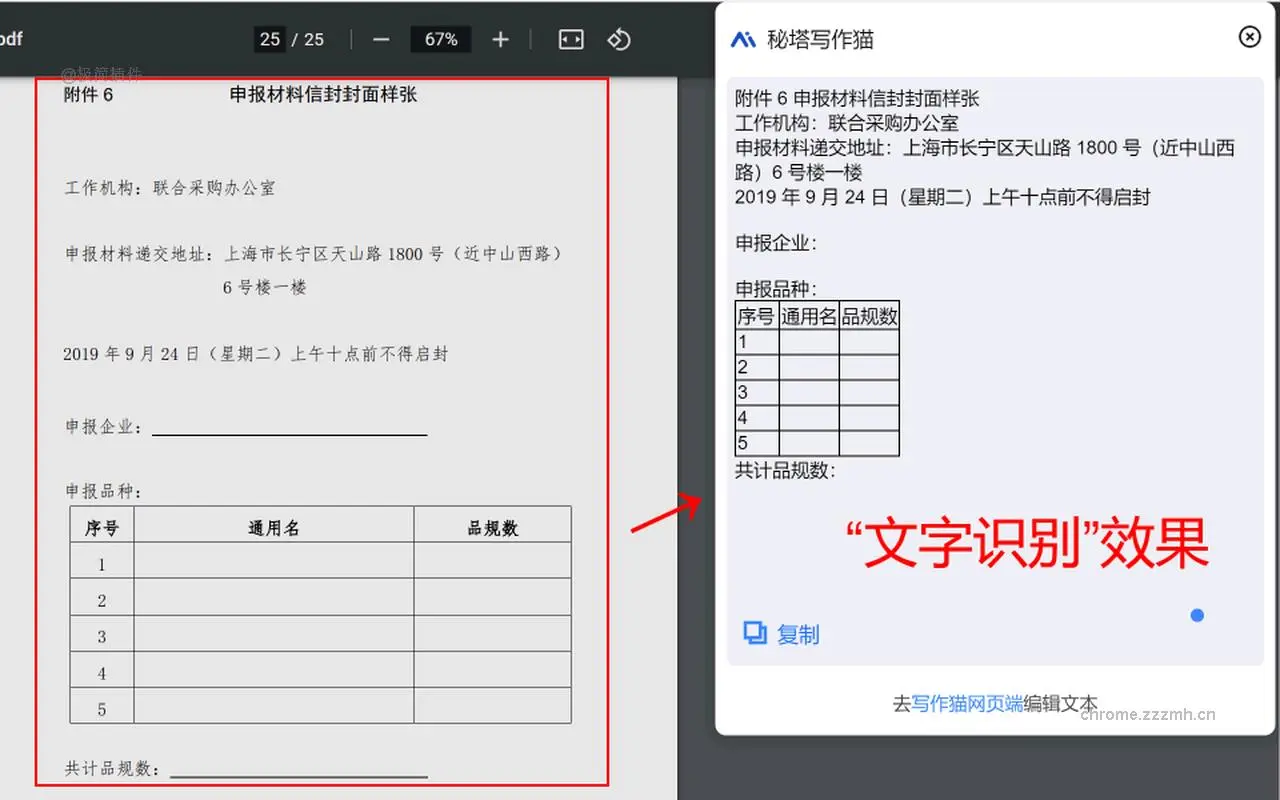Click the fit to page icon
1280x800 pixels.
tap(570, 39)
